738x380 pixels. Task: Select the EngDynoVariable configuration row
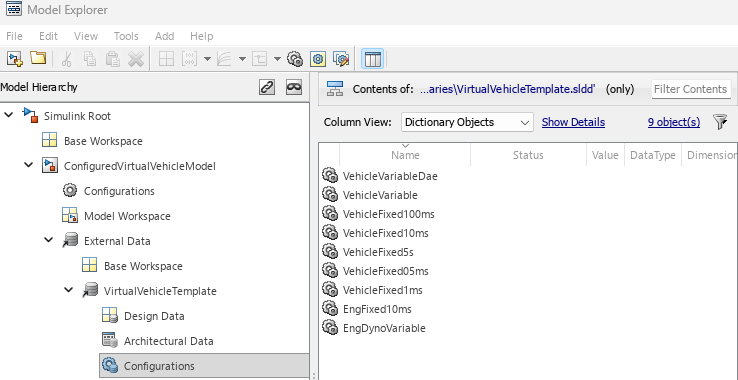(384, 328)
